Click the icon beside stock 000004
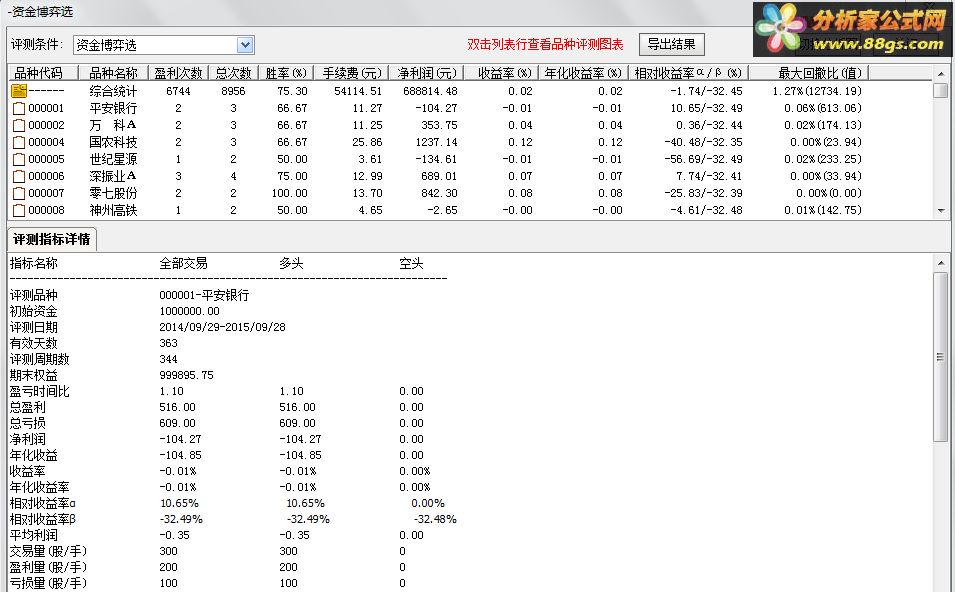 click(x=19, y=143)
